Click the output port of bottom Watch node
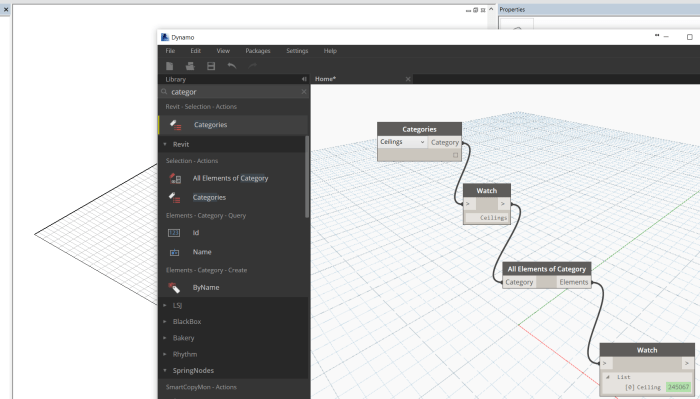Screen dimensions: 700x399 (688, 363)
